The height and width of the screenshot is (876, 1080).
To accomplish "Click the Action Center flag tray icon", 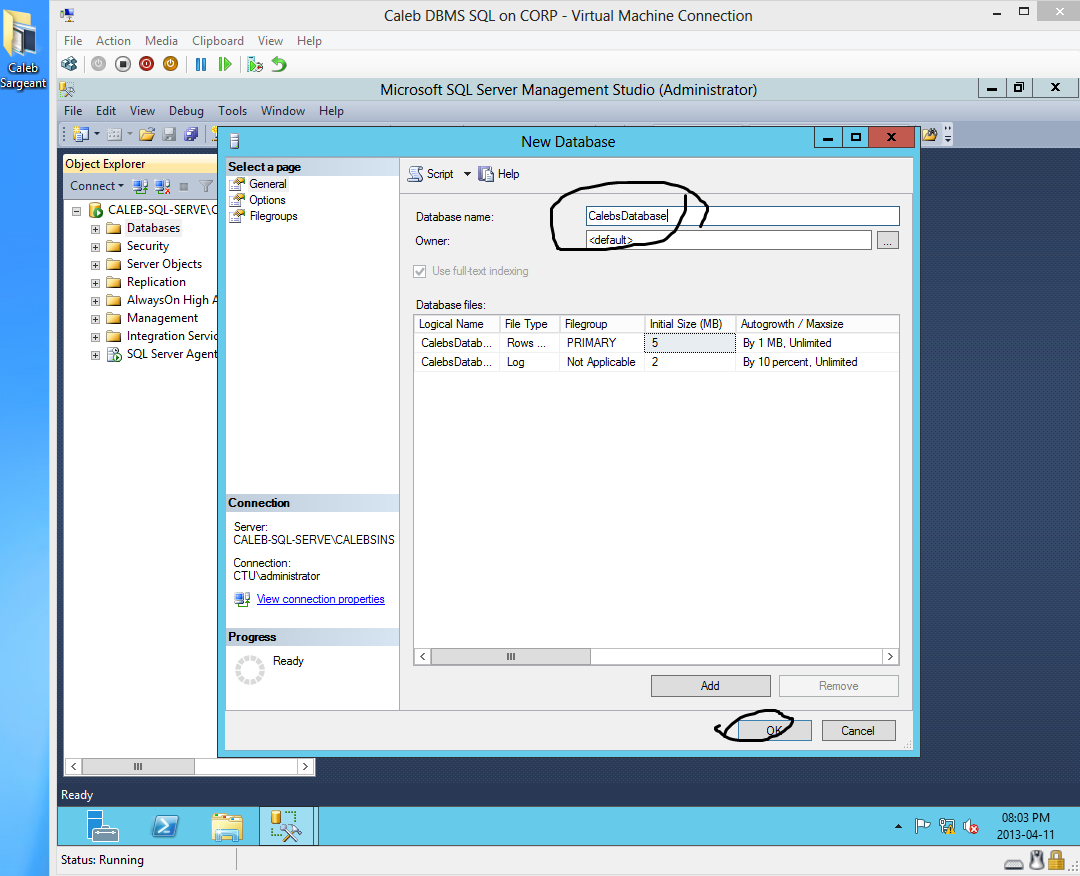I will [922, 826].
